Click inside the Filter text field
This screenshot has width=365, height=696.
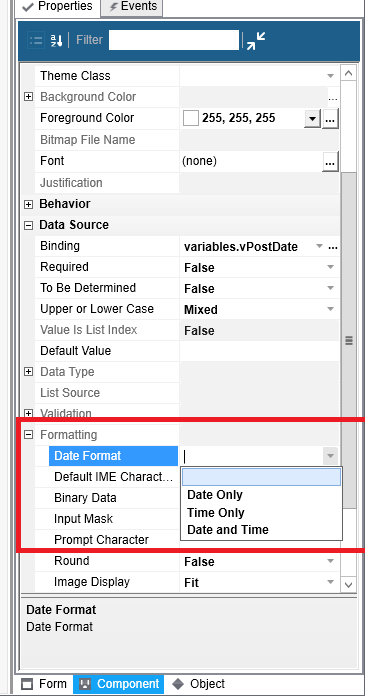coord(174,40)
